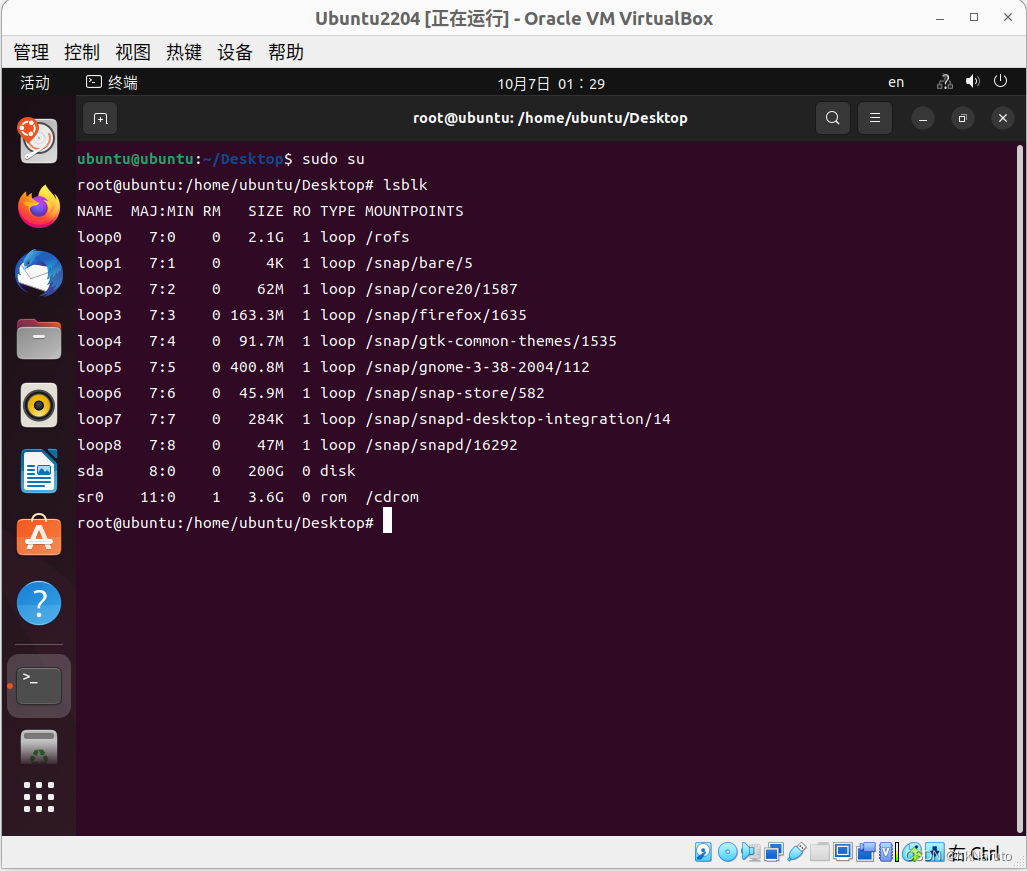Open Thunderbird mail from the dock
Image resolution: width=1027 pixels, height=871 pixels.
(39, 273)
